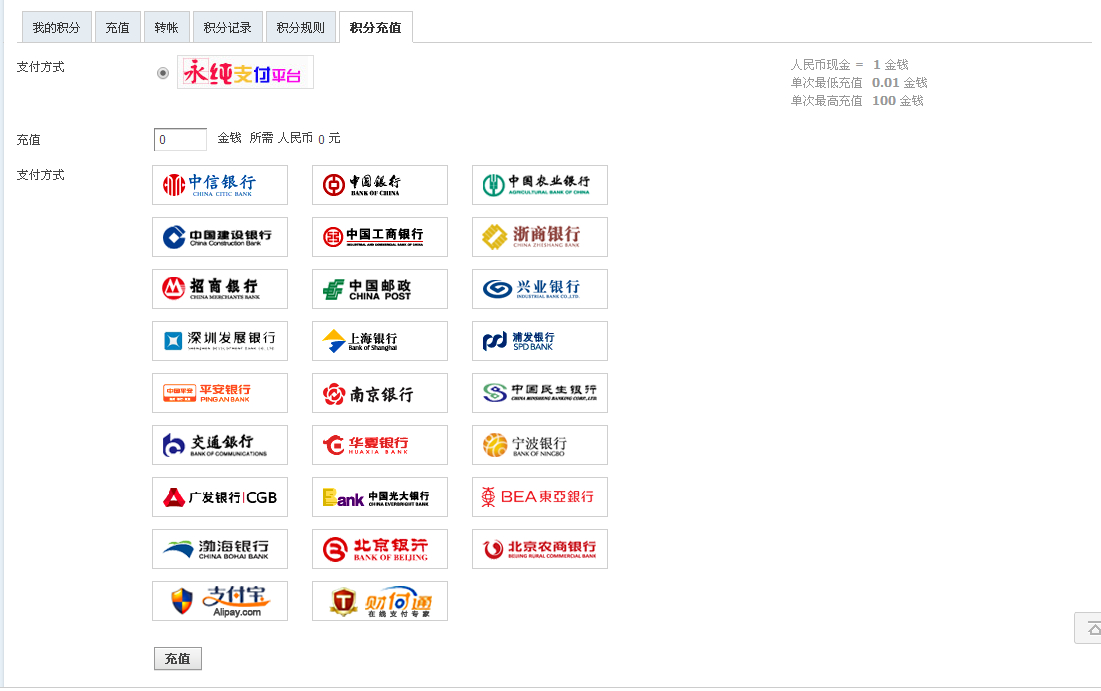Switch to the 充值 tab
This screenshot has height=691, width=1101.
click(117, 27)
